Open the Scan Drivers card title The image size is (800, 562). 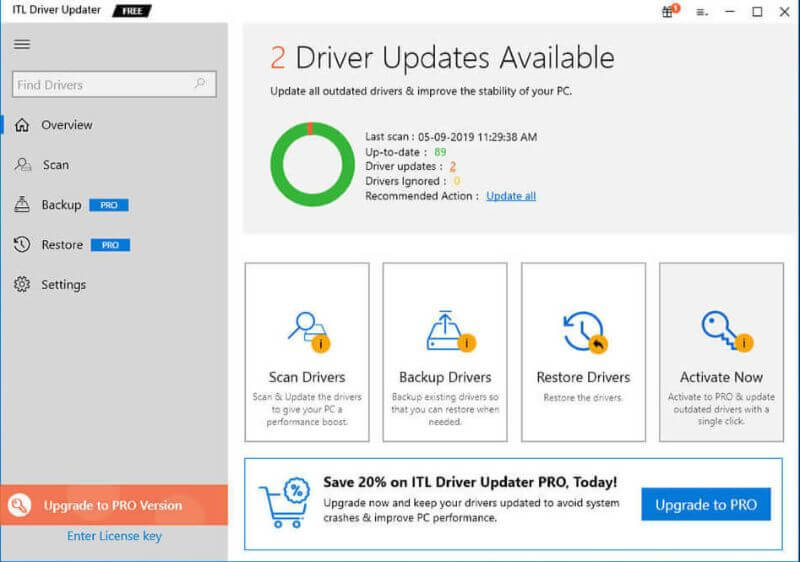307,377
